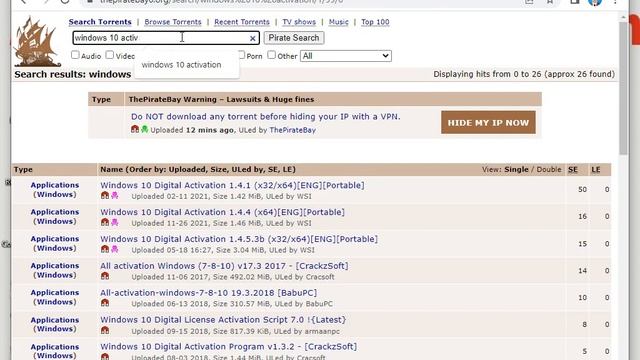This screenshot has width=640, height=360.
Task: Click 'Uploaded 02-11 2021, Size 1.42 MiB' text
Action: (x=196, y=196)
